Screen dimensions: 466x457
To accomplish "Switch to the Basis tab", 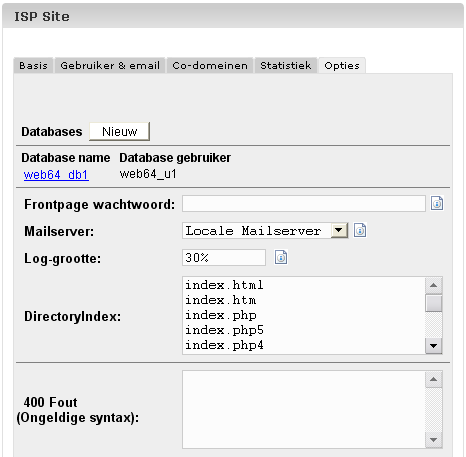I will point(33,65).
